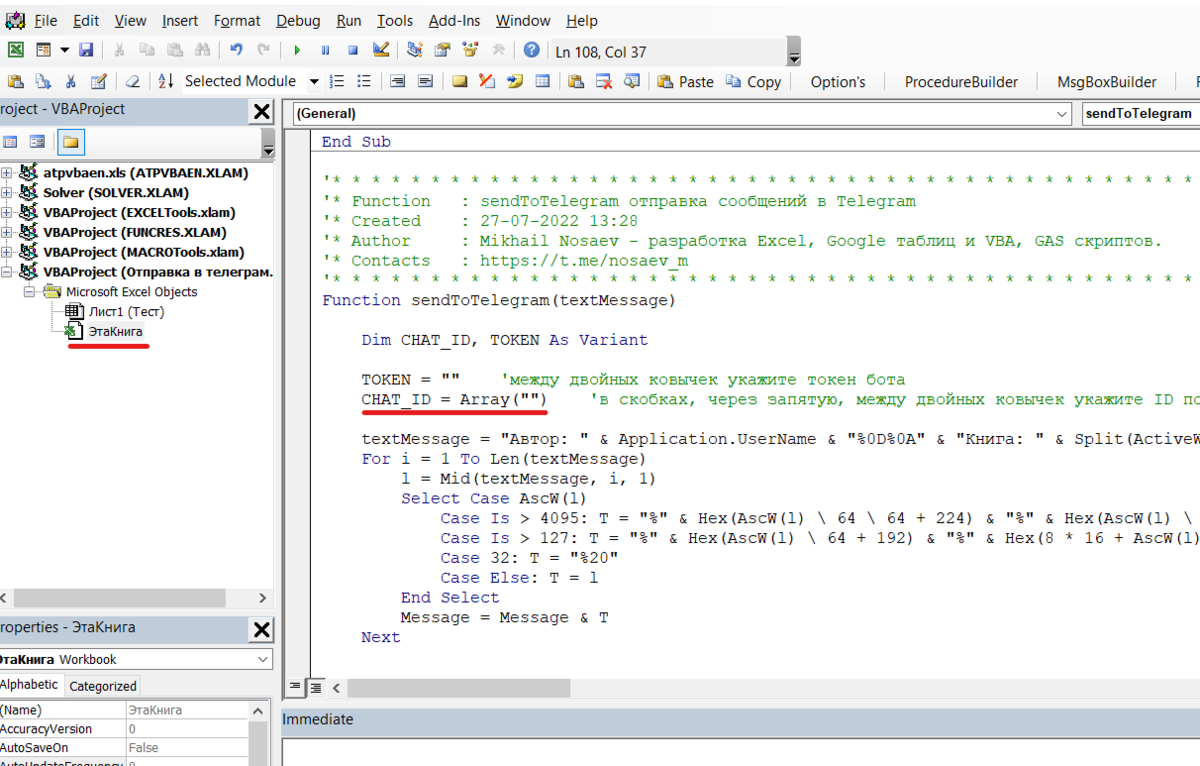The image size is (1200, 766).
Task: Click the scissors icon in the add-in toolbar
Action: pyautogui.click(x=71, y=82)
